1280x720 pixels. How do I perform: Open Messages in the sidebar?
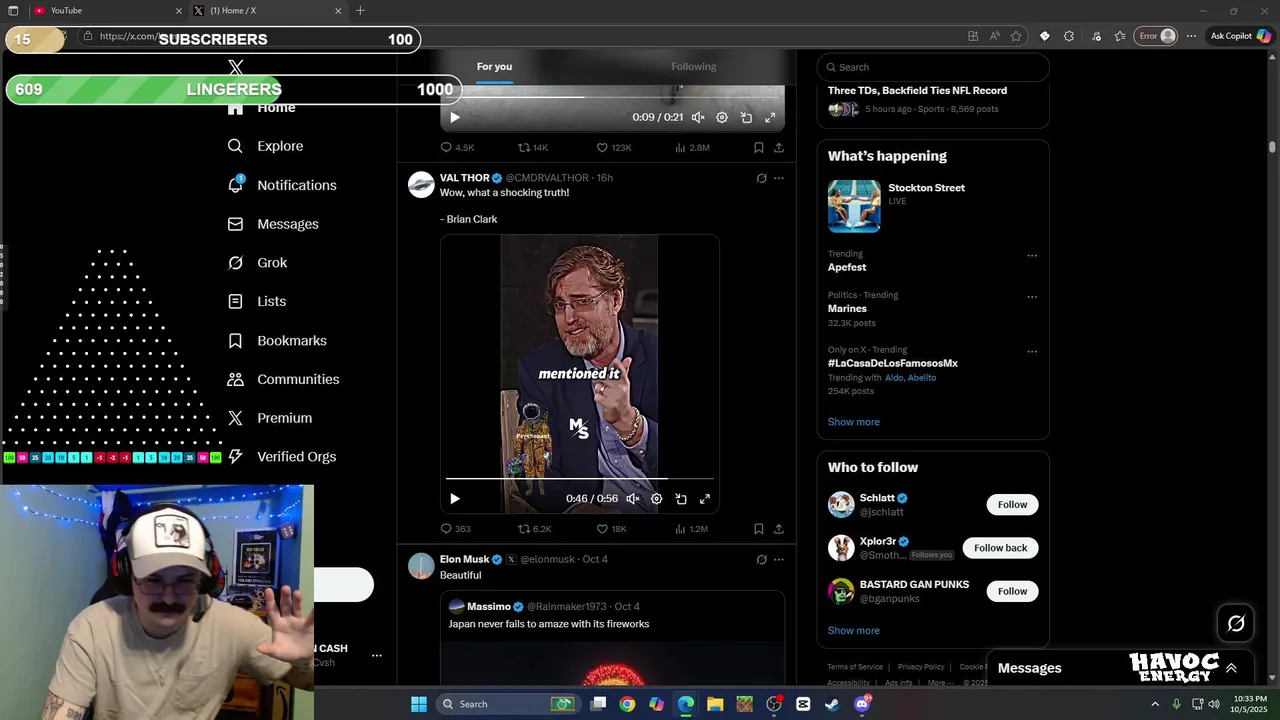(273, 224)
